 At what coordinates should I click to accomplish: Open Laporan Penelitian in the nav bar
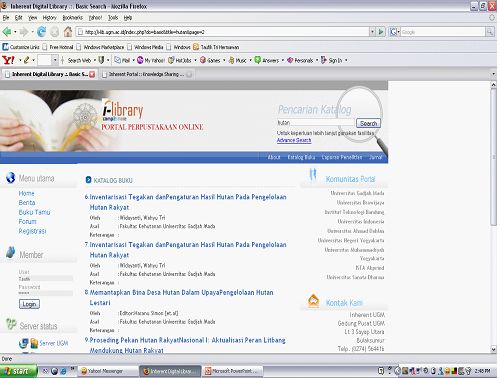coord(342,157)
